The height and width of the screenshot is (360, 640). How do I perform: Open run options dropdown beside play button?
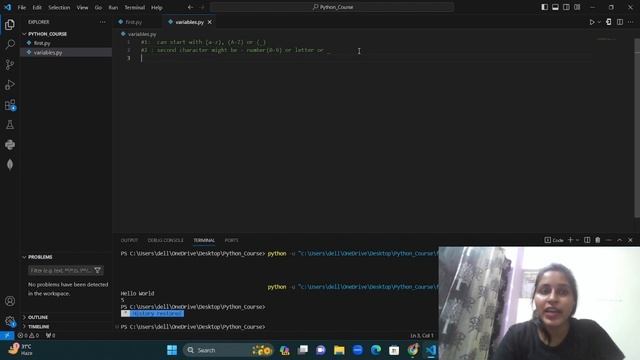coord(599,22)
